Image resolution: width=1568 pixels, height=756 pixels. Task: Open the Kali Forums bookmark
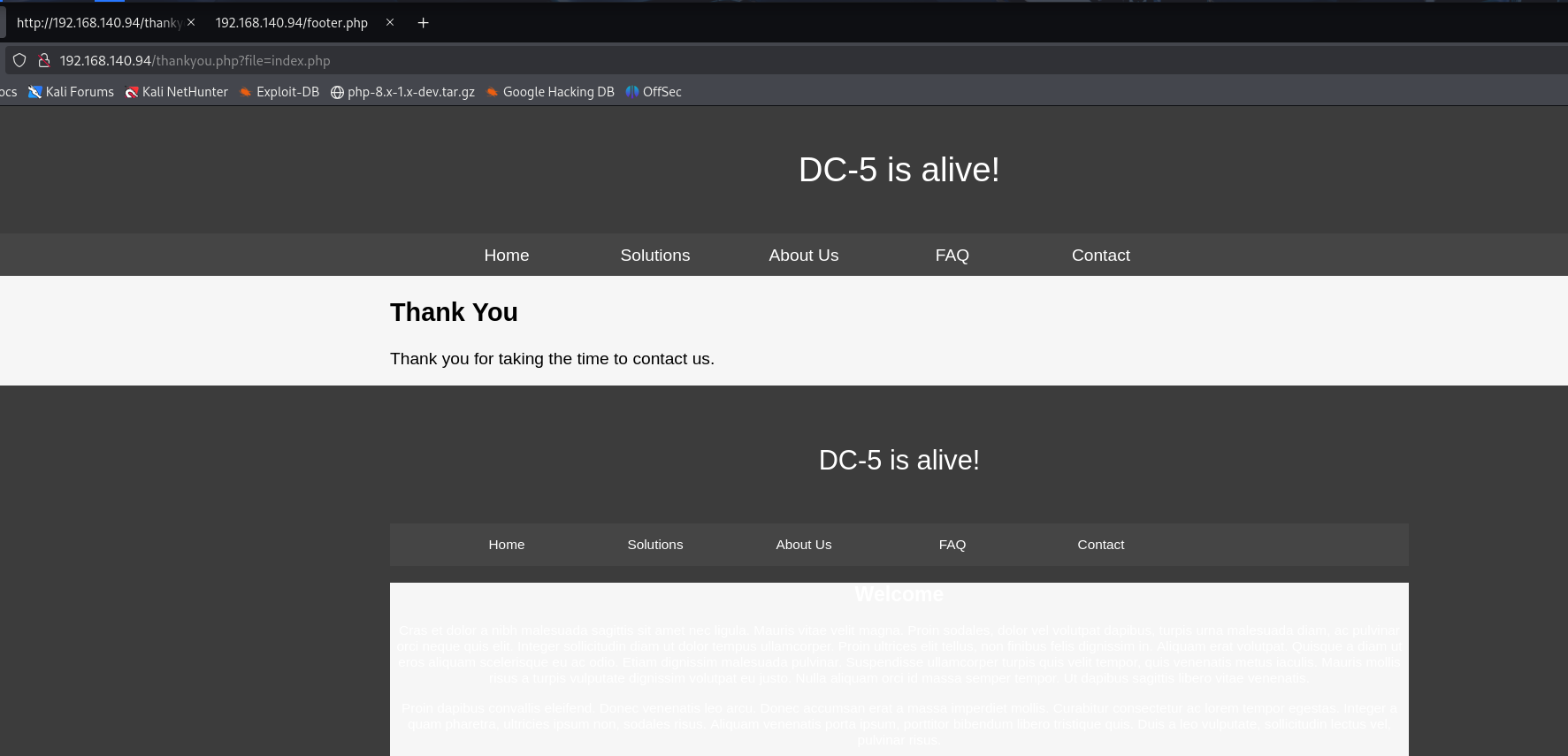(72, 92)
